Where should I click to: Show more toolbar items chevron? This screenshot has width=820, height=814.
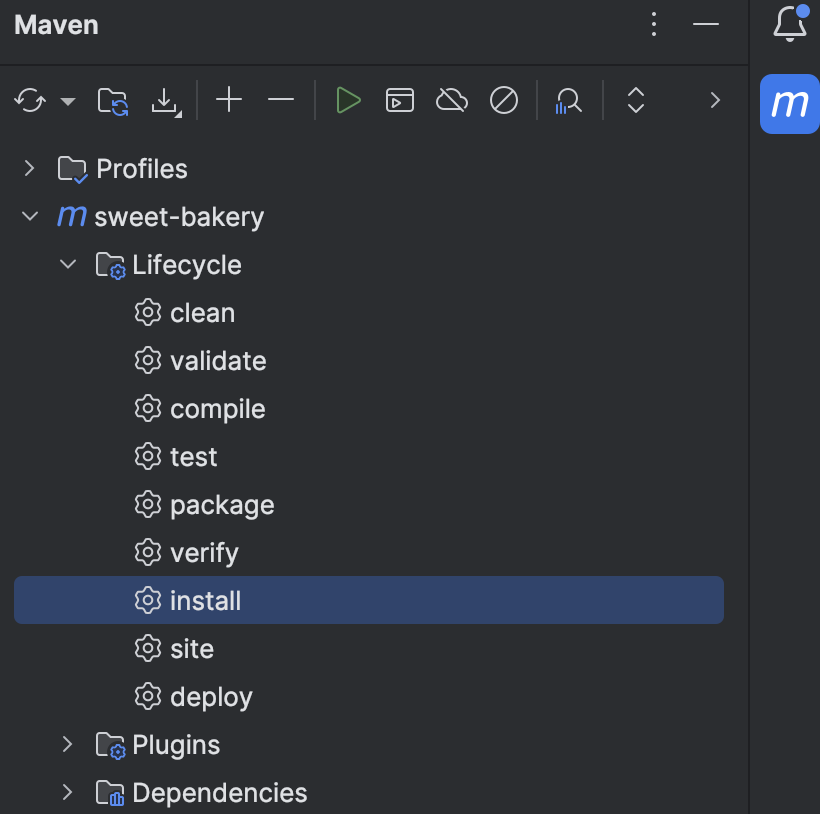715,100
